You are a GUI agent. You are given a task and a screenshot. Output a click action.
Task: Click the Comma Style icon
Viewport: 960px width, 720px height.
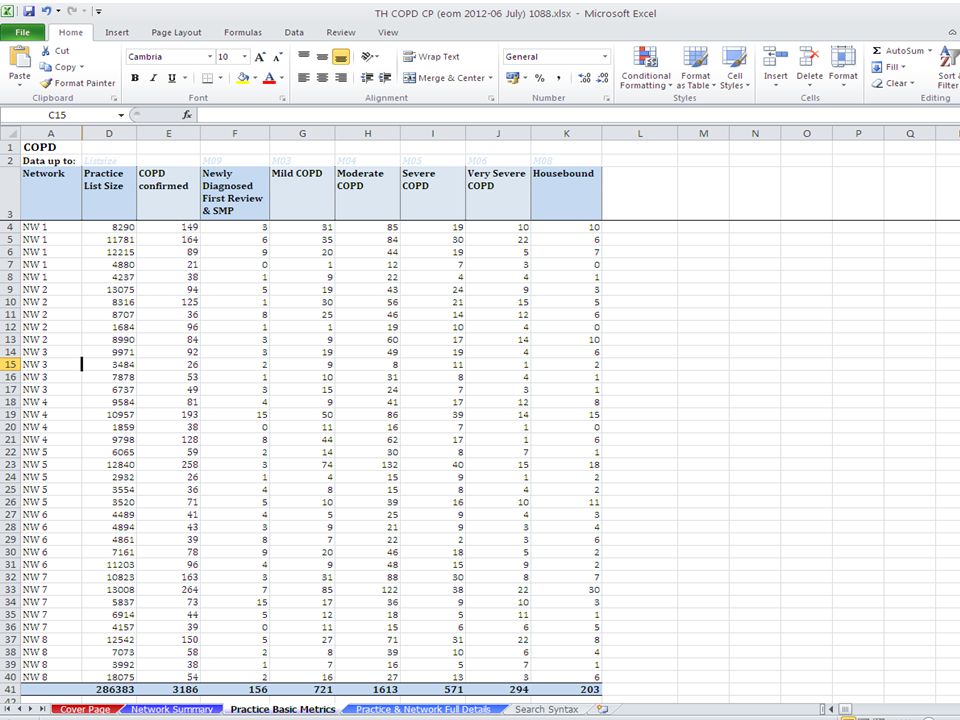[x=558, y=78]
